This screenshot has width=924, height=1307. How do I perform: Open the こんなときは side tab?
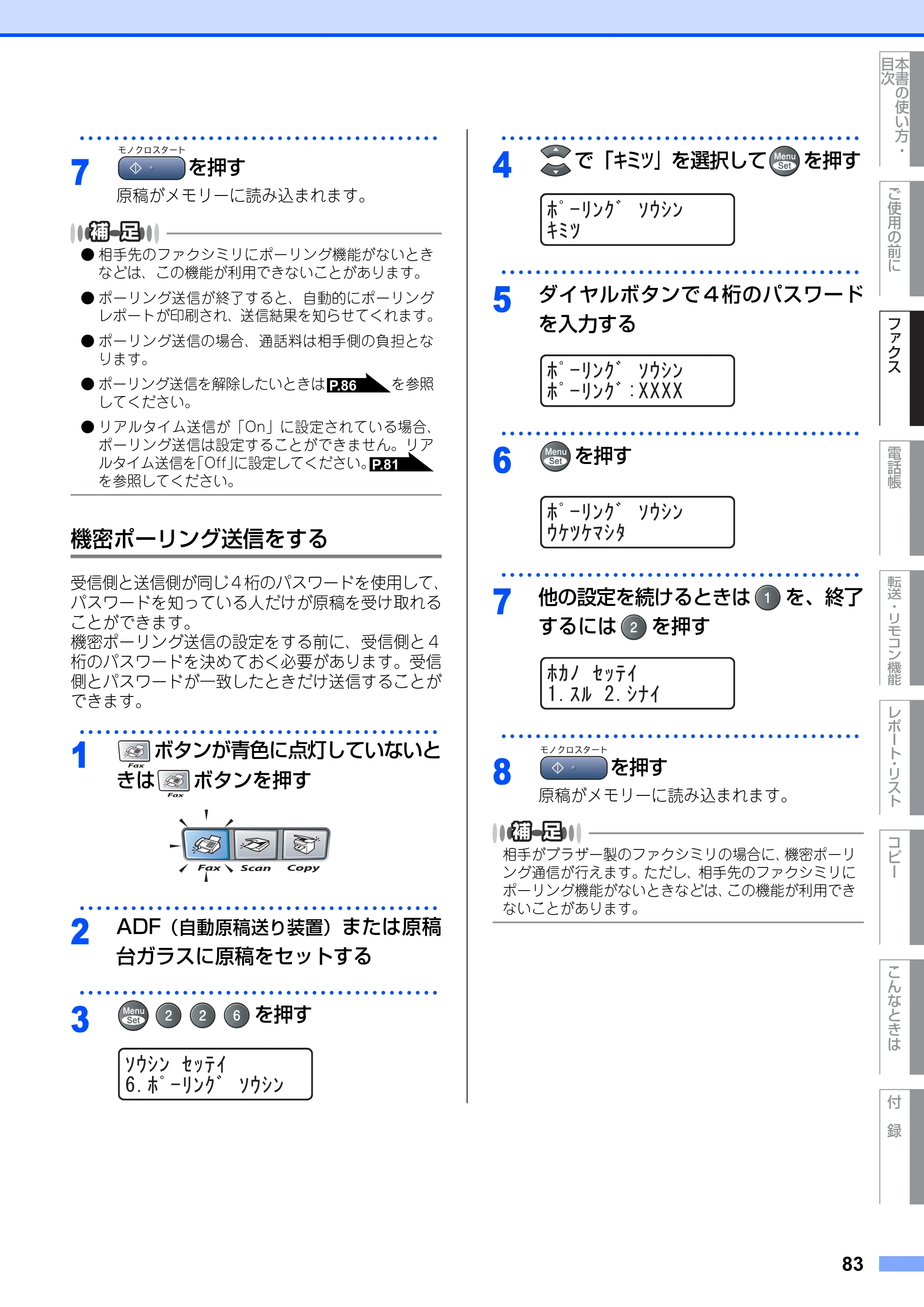pos(901,1017)
